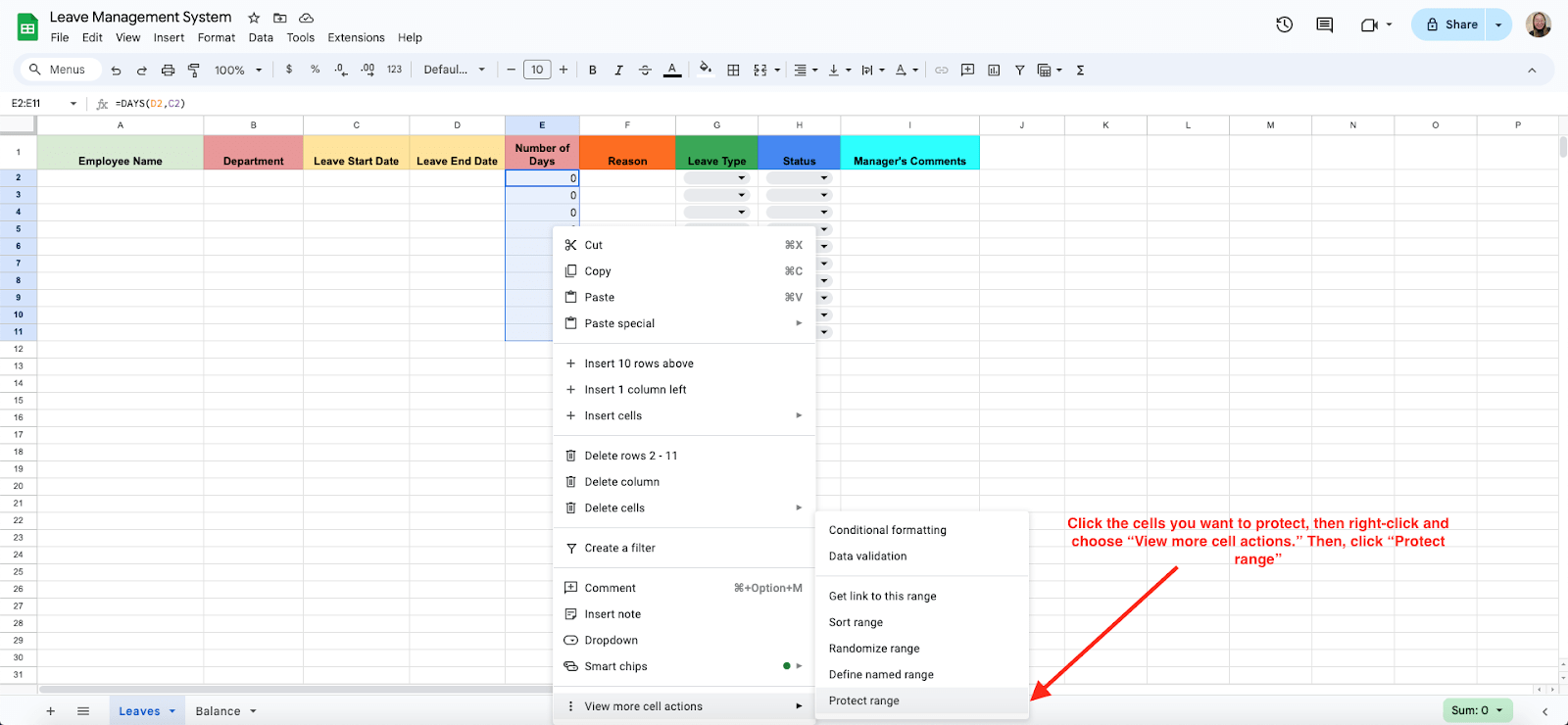
Task: Switch to the Balance sheet tab
Action: pos(225,711)
